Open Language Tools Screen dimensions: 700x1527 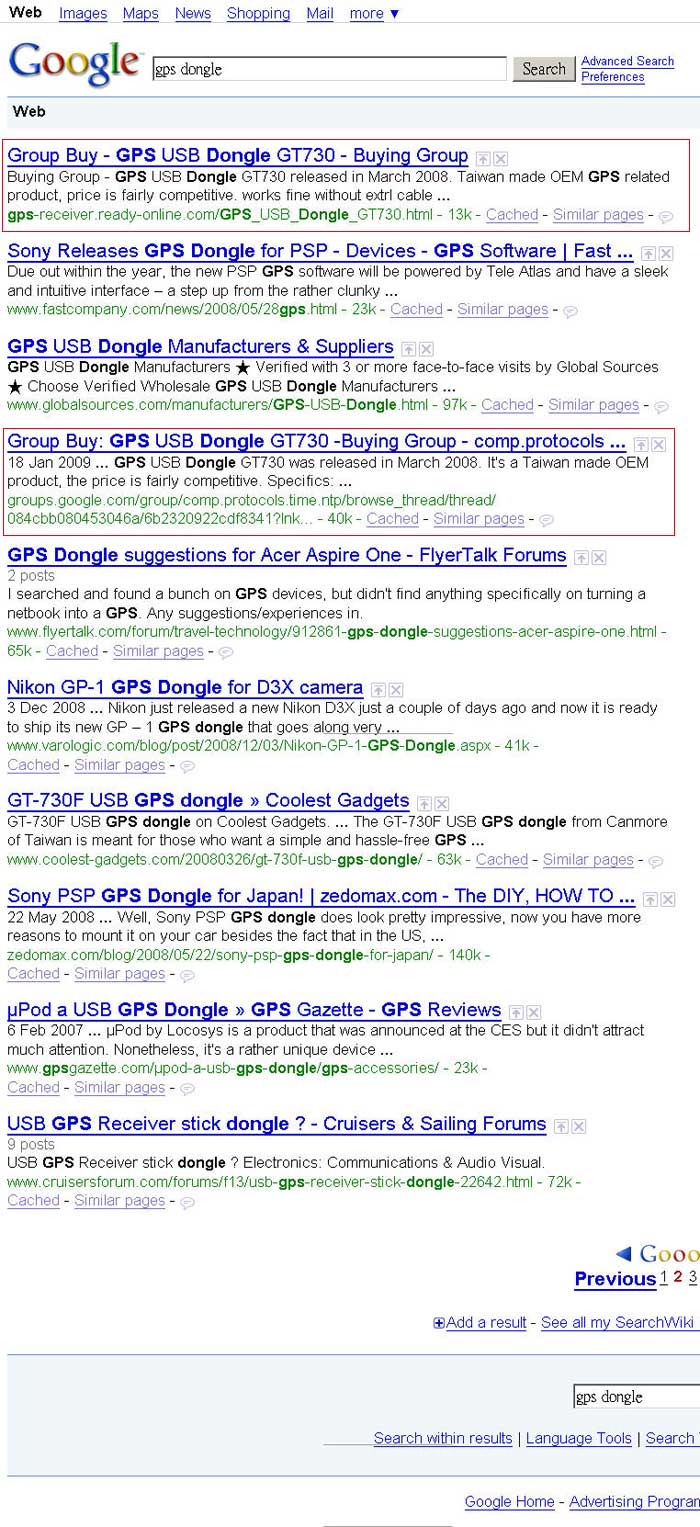(x=579, y=1439)
